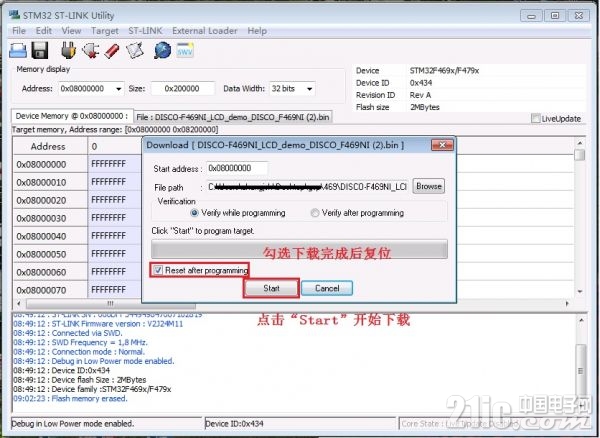Switch to the DISCO-F469NI_LCD_demo file tab

click(233, 117)
